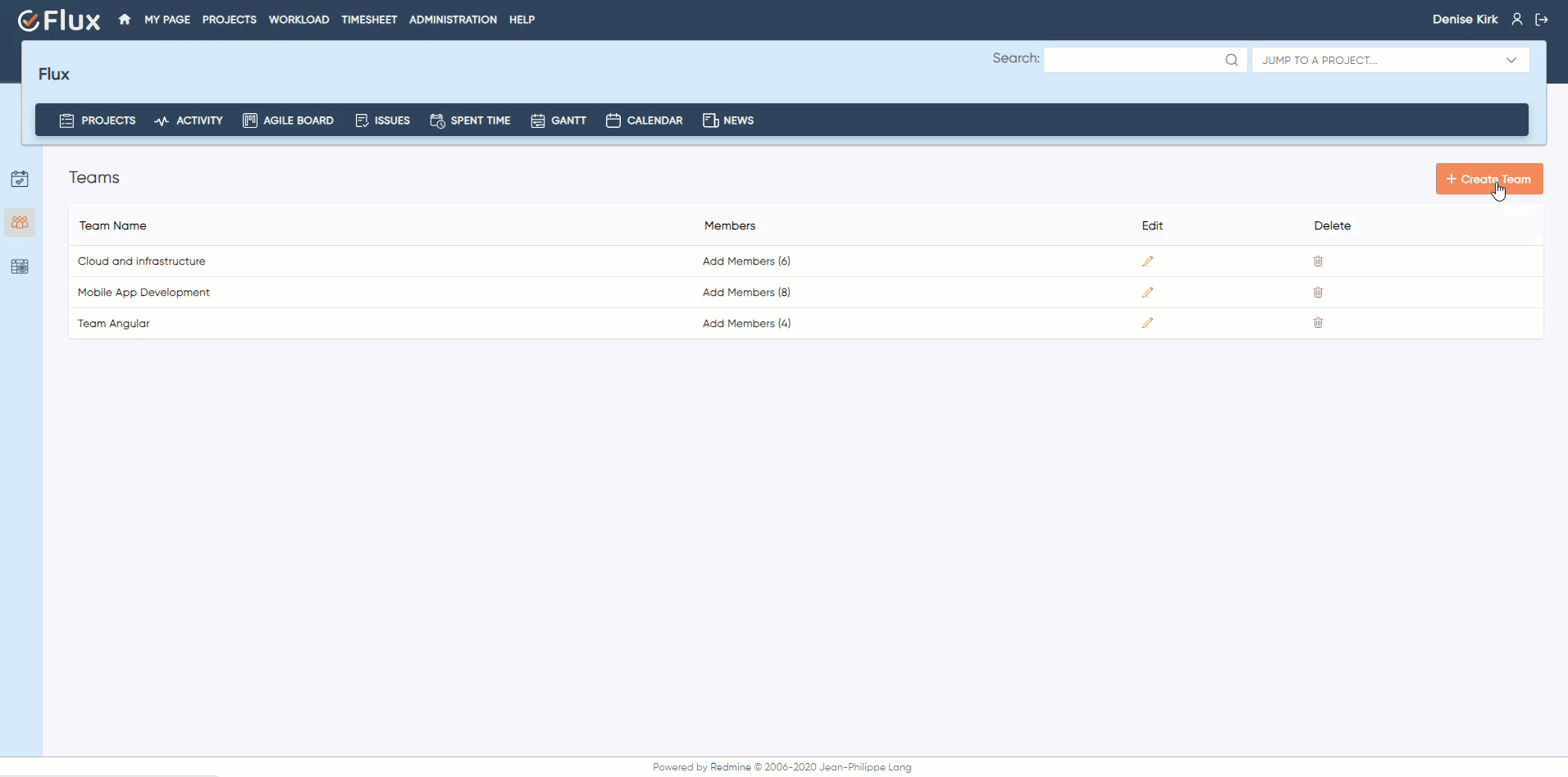Open the Administration menu
1568x777 pixels.
453,19
